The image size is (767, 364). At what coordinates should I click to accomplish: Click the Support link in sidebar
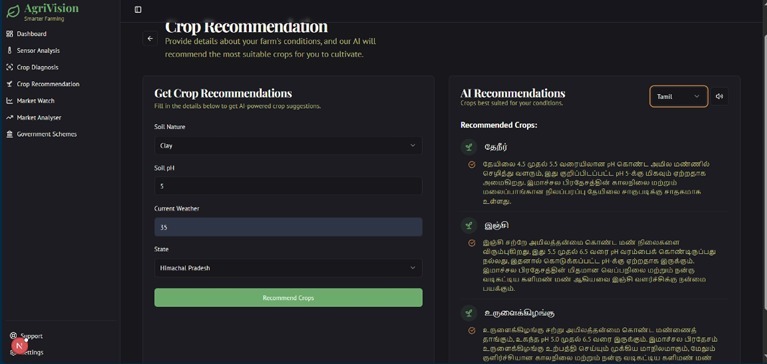[x=31, y=336]
